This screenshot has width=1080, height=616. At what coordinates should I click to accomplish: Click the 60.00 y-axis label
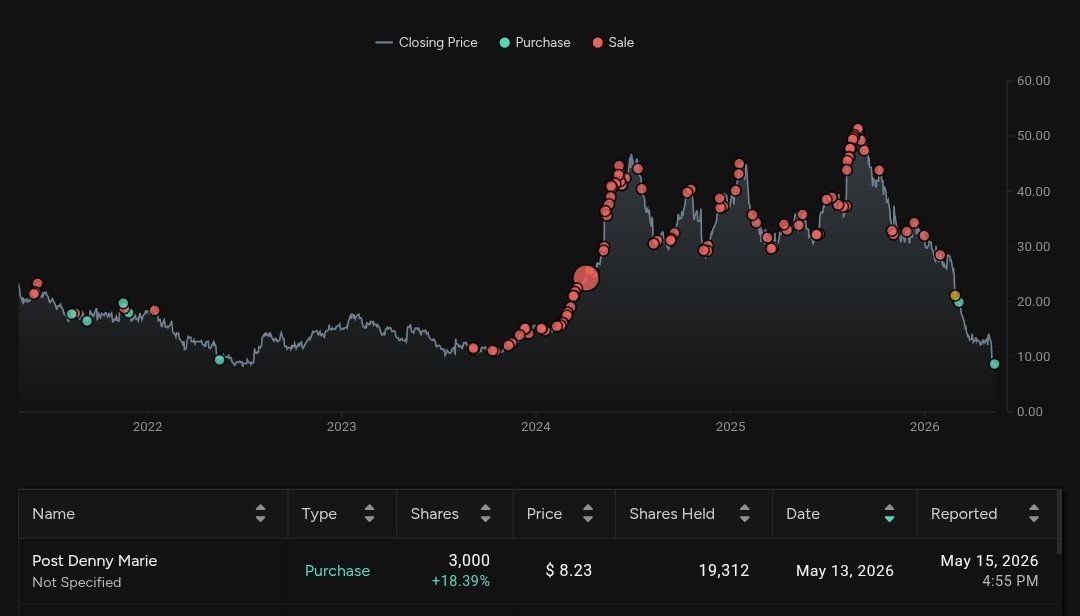(1033, 81)
